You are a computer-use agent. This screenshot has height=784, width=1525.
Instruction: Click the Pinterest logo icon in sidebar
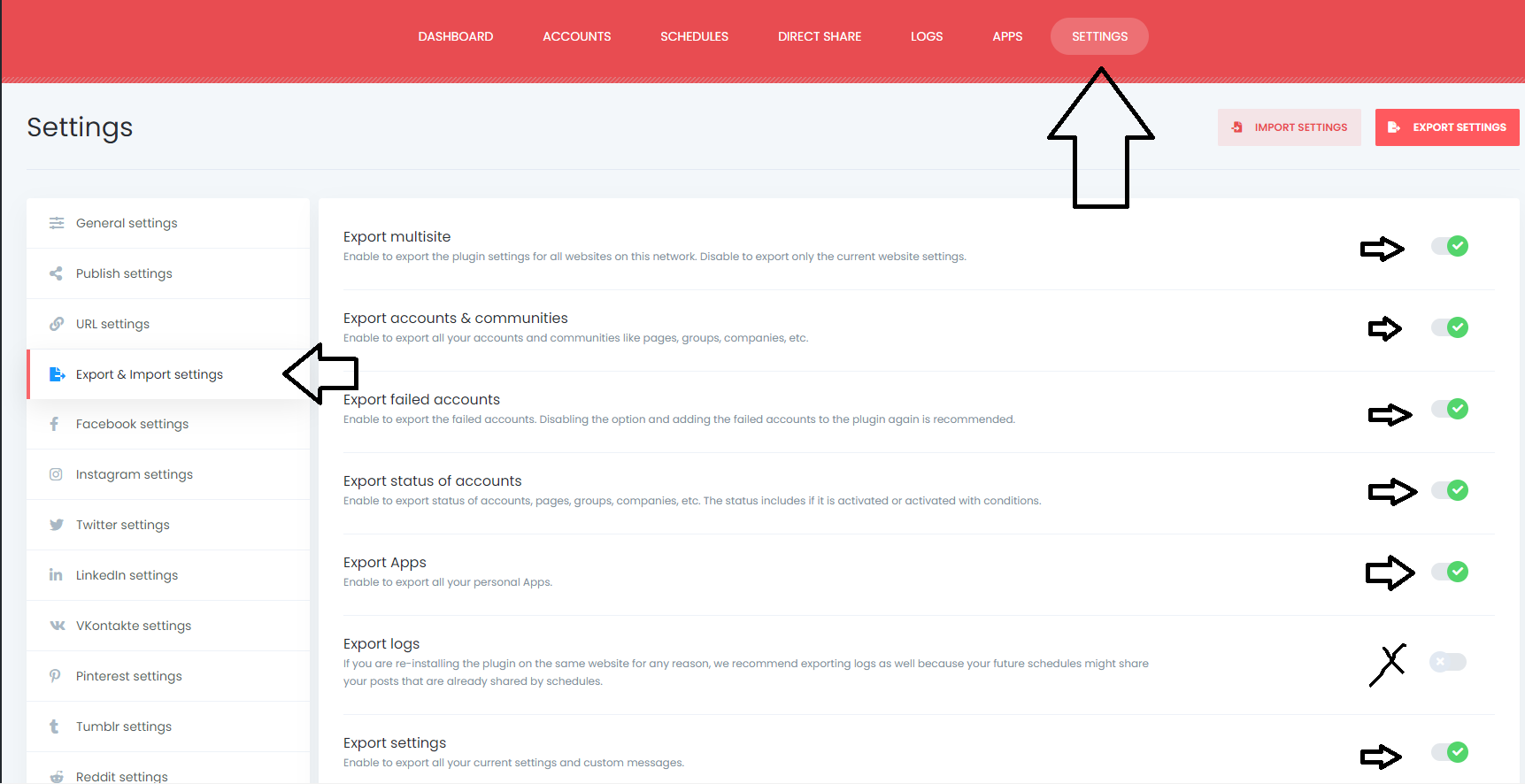point(55,676)
